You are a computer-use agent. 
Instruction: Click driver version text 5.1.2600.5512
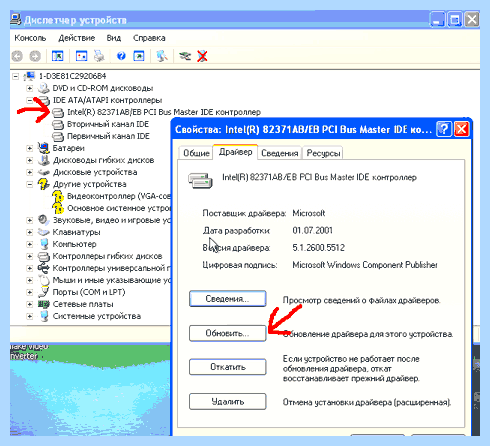point(318,248)
